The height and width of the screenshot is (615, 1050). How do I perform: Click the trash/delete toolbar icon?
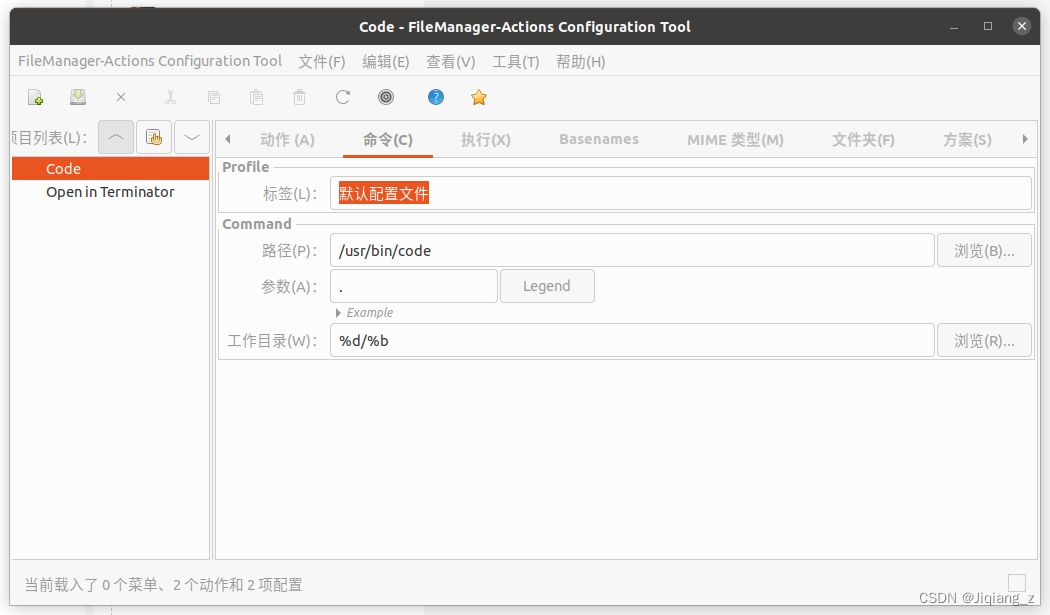point(299,97)
